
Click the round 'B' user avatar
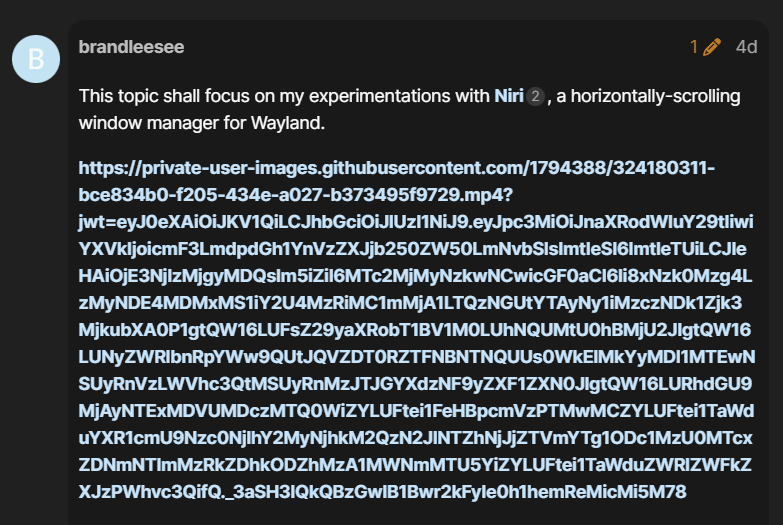coord(36,60)
